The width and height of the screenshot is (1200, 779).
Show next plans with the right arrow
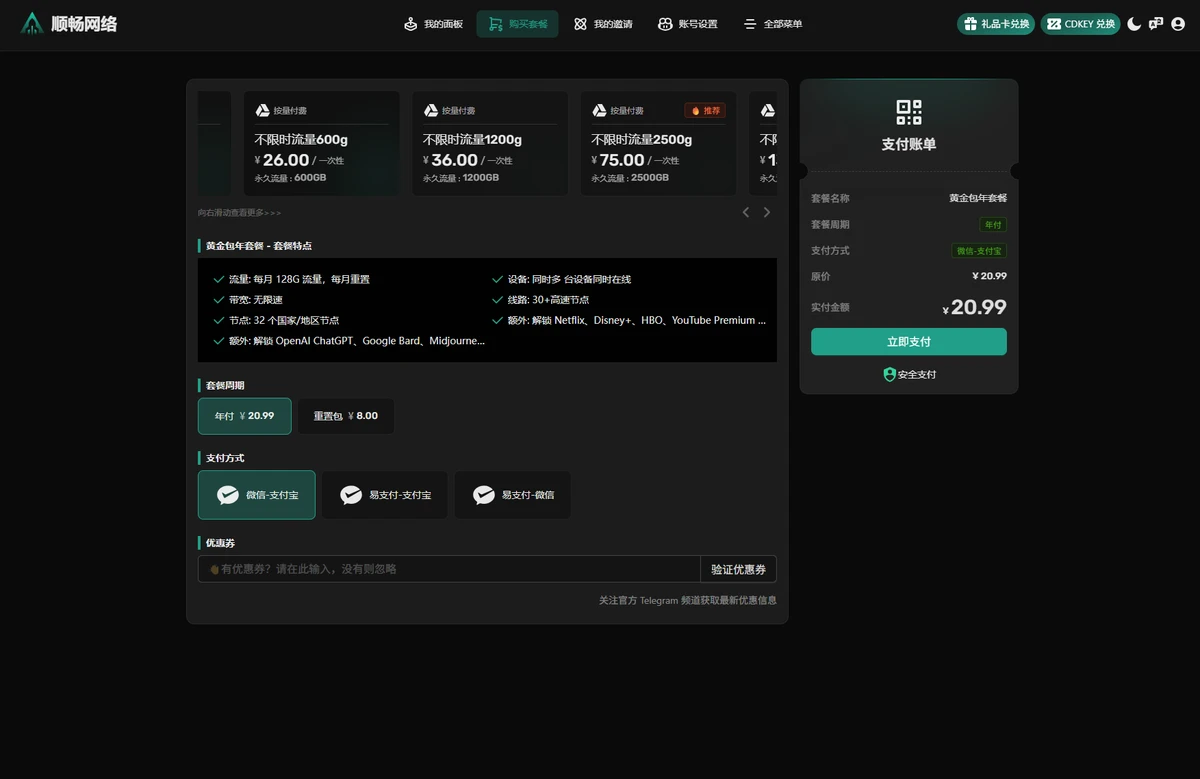point(767,212)
